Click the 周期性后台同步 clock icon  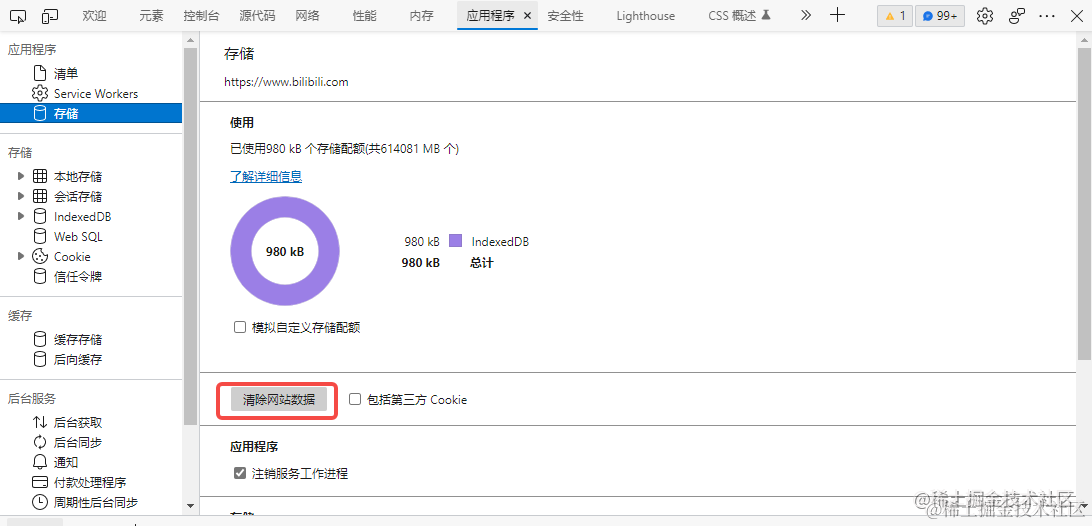(x=40, y=502)
